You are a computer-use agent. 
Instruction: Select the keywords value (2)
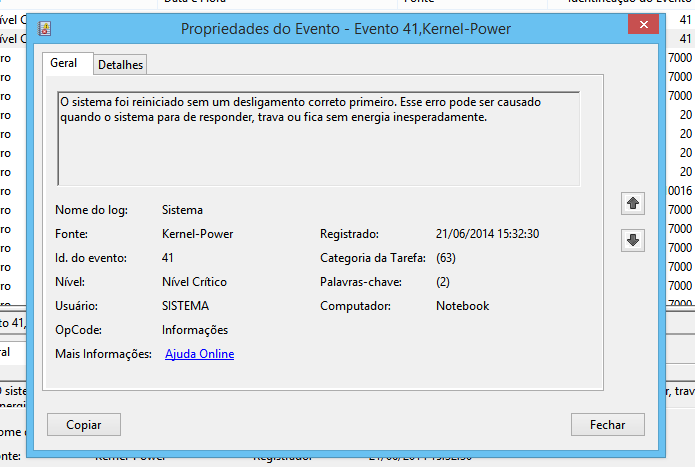(x=443, y=282)
